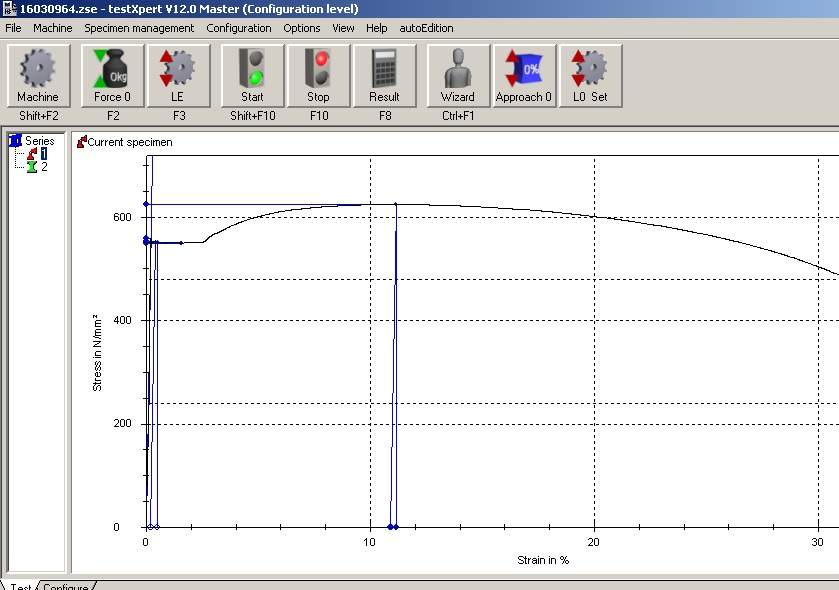This screenshot has height=590, width=839.
Task: Click the 30 strain axis value
Action: click(817, 542)
